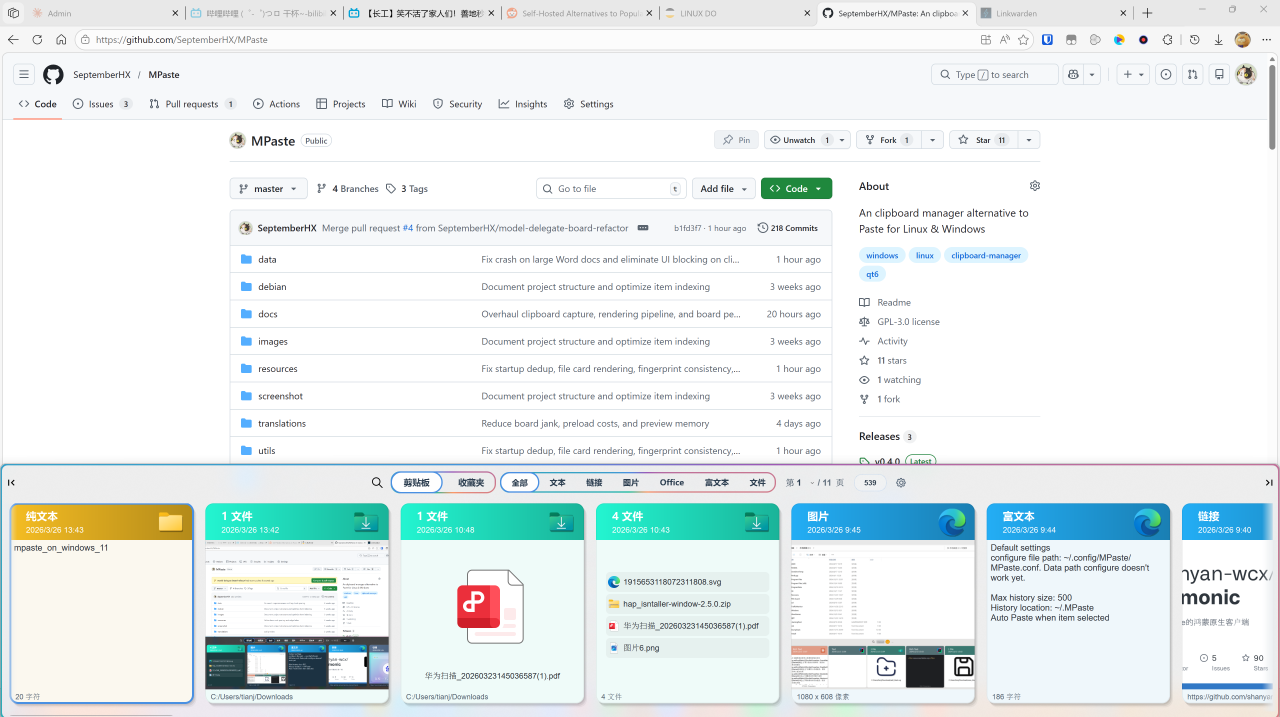Filter MPaste items by 链接
Screen dimensions: 1280x717
[x=594, y=483]
